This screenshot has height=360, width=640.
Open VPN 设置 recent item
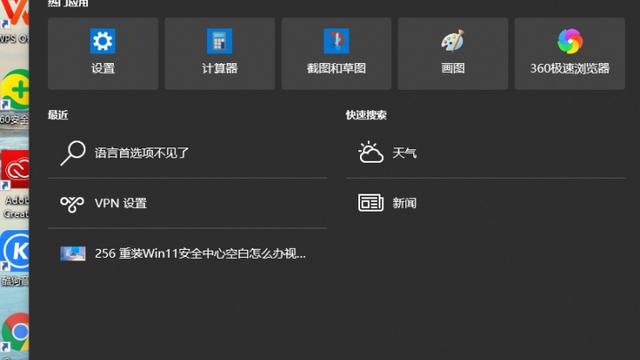click(188, 203)
